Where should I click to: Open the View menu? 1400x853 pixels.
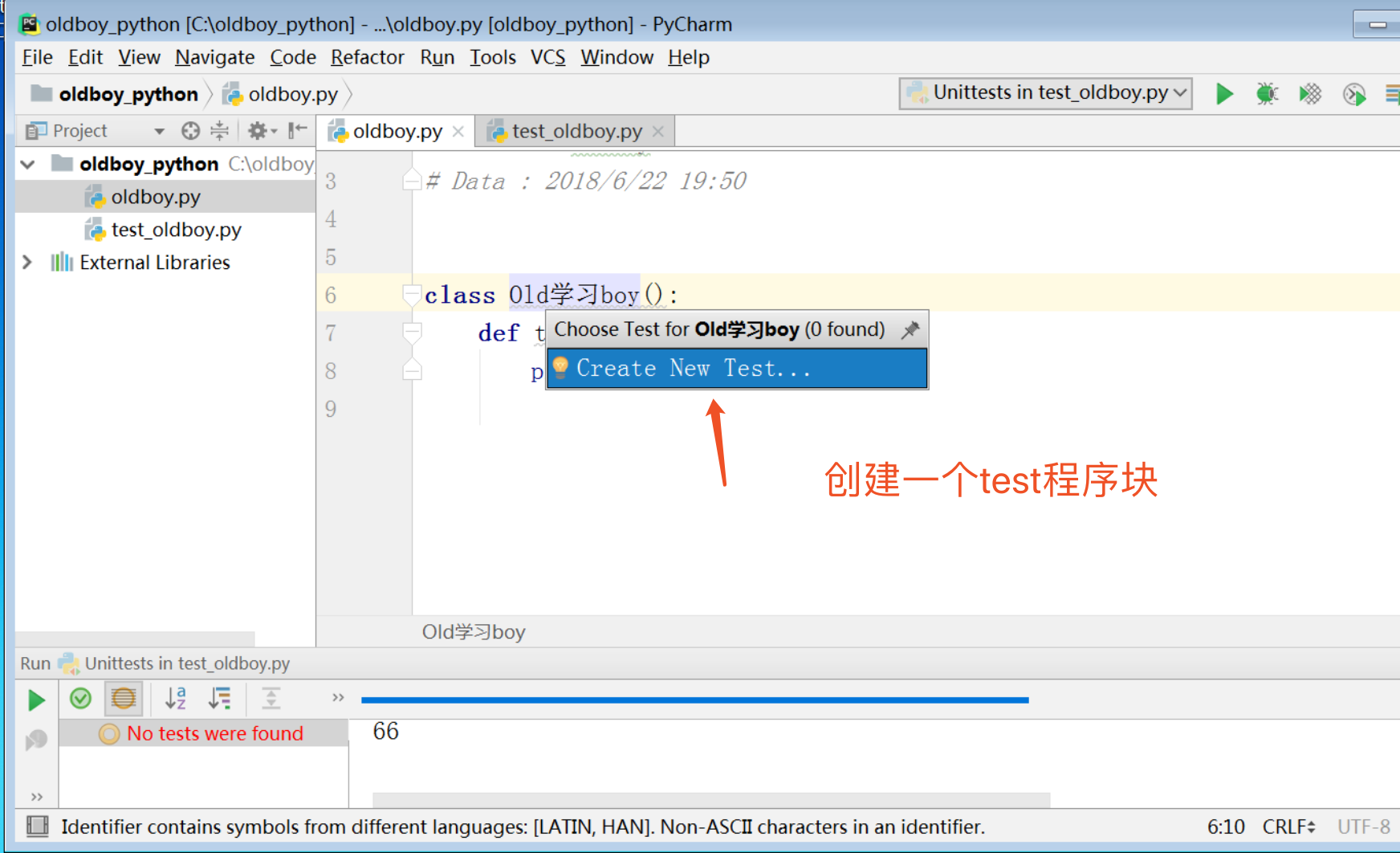point(139,57)
